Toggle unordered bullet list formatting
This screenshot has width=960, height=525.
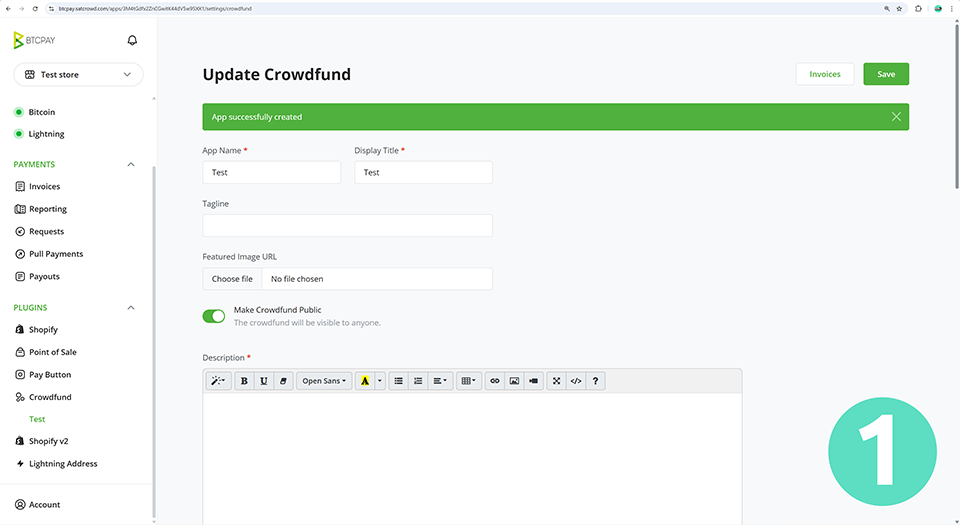[x=398, y=381]
